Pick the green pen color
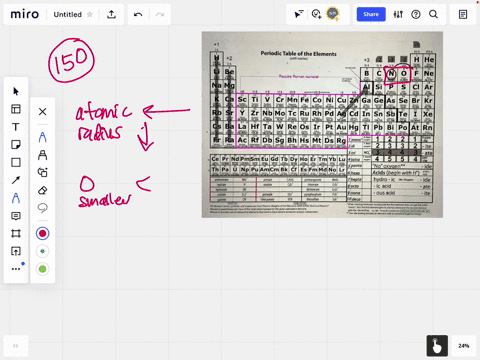The height and width of the screenshot is (360, 480). coord(42,269)
